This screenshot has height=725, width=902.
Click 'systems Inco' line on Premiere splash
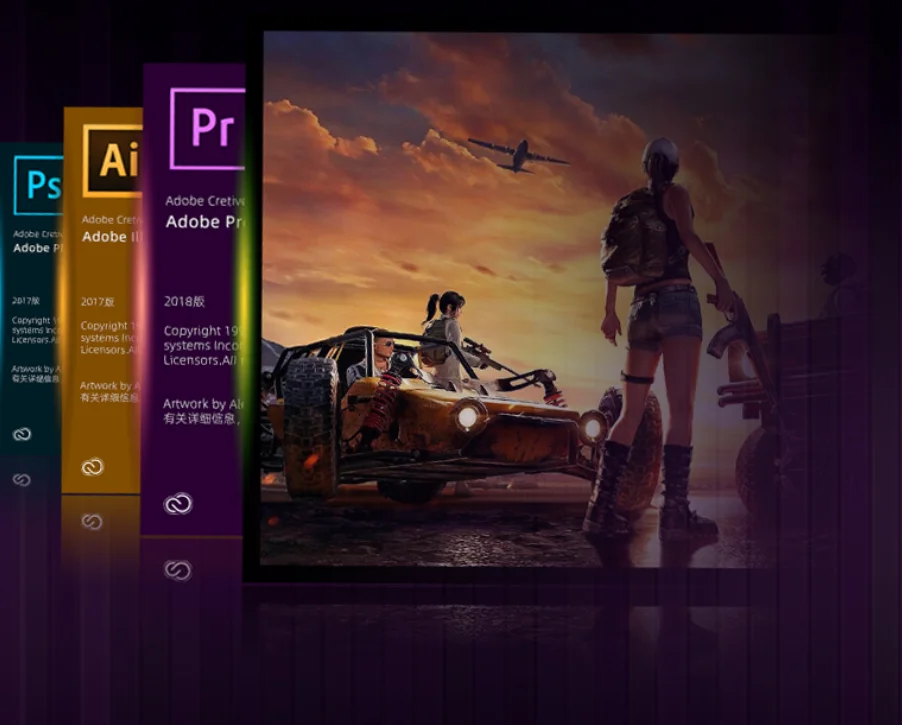click(x=204, y=346)
